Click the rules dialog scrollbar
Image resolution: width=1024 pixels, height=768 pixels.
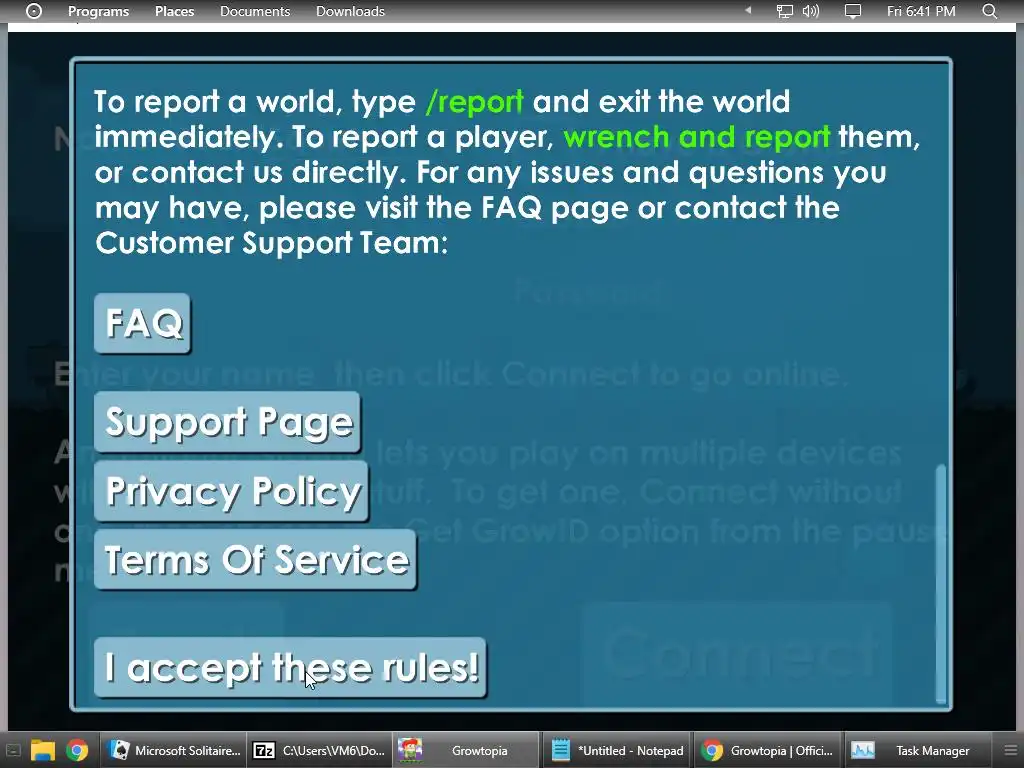[x=940, y=584]
